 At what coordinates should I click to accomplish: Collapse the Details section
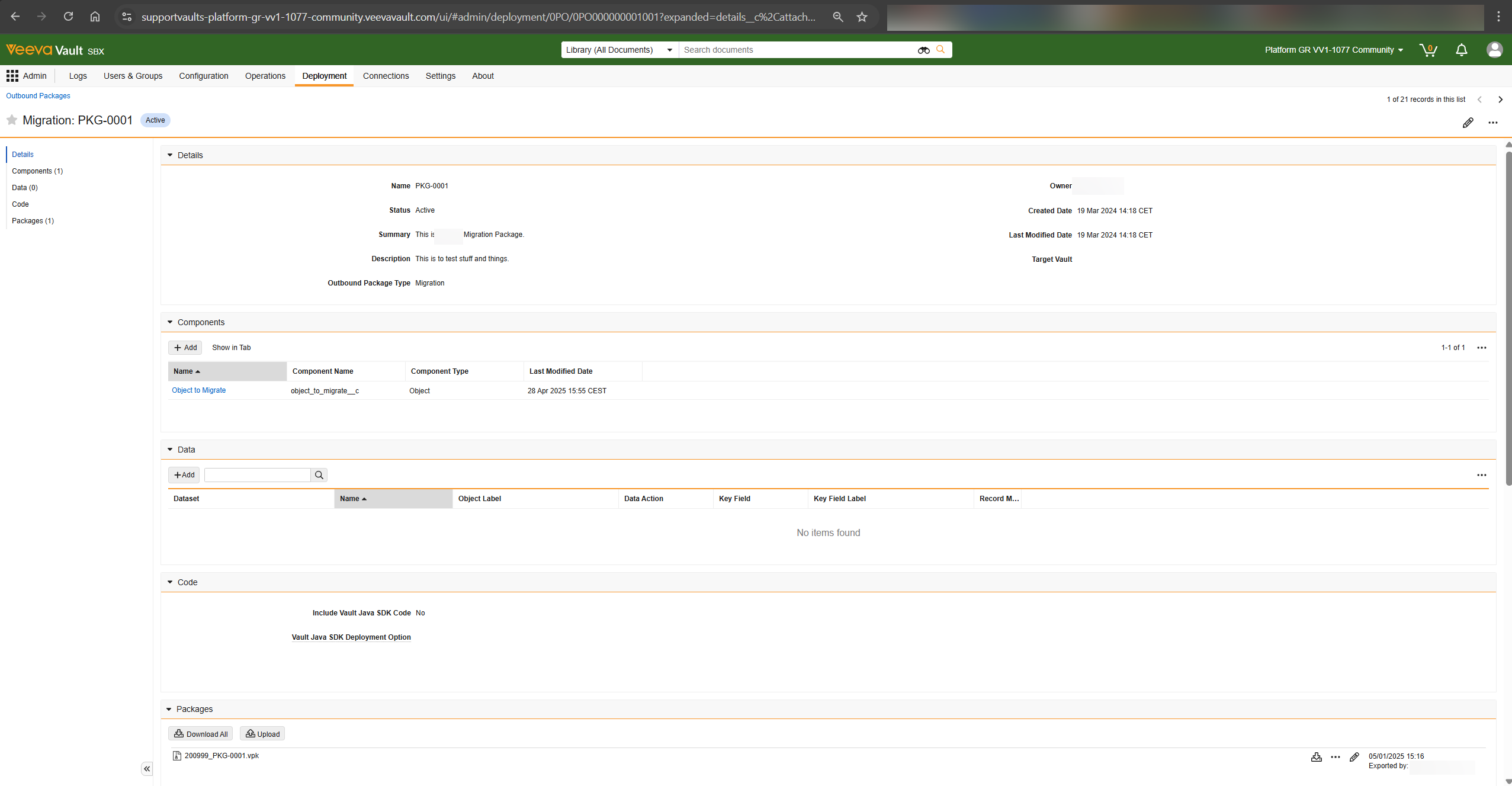(x=170, y=155)
